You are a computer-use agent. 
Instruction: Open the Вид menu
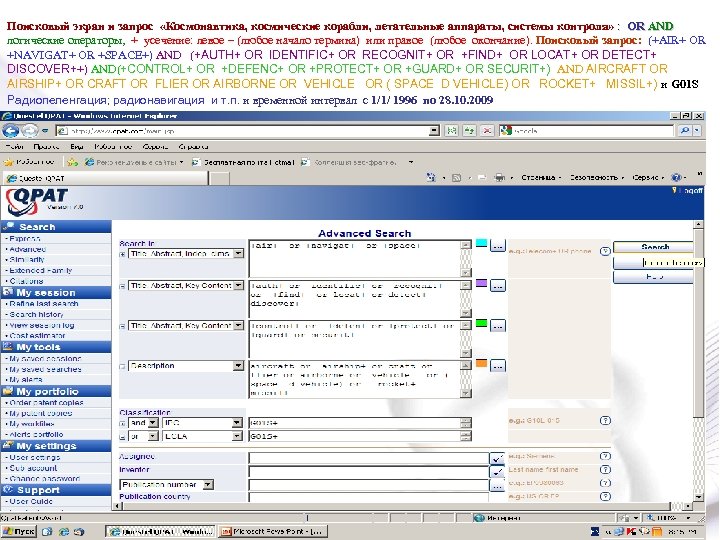(x=77, y=146)
